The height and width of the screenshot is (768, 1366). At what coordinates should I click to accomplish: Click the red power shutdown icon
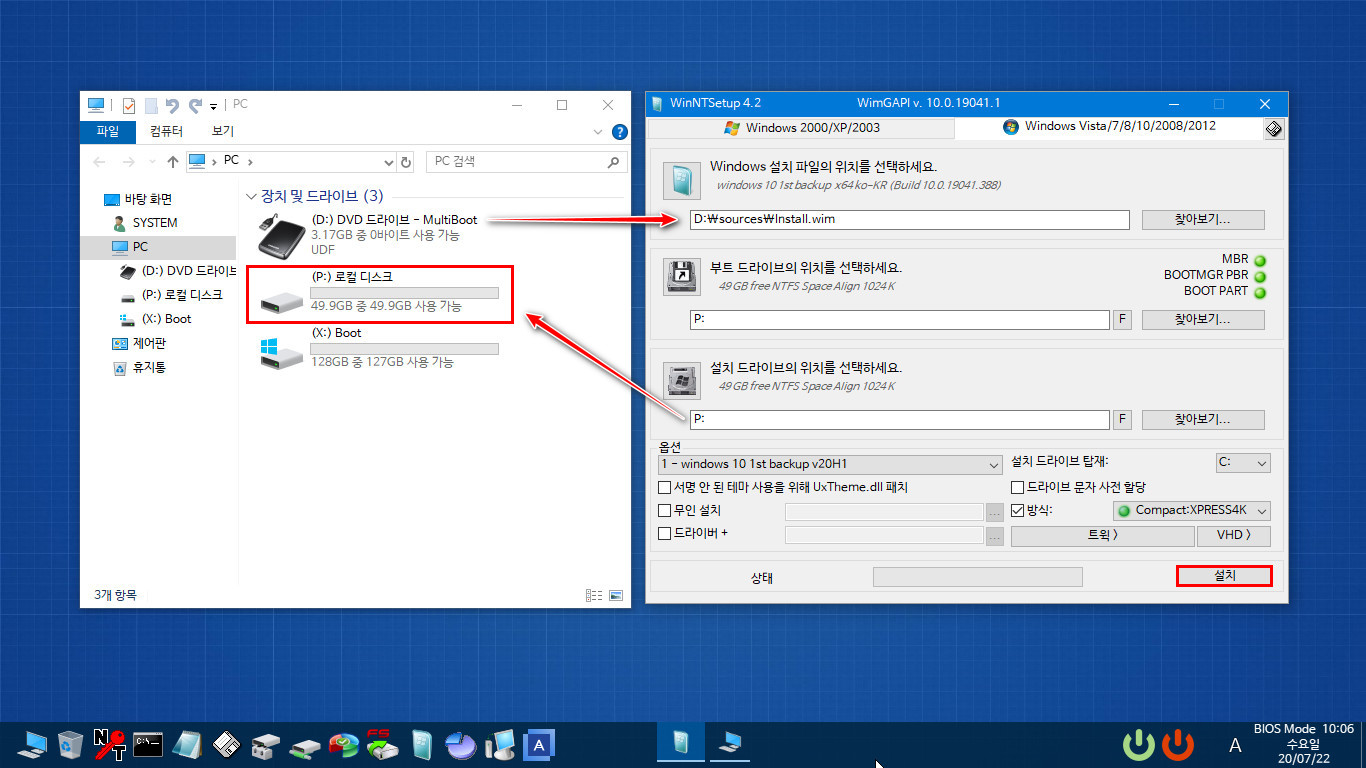click(x=1177, y=744)
